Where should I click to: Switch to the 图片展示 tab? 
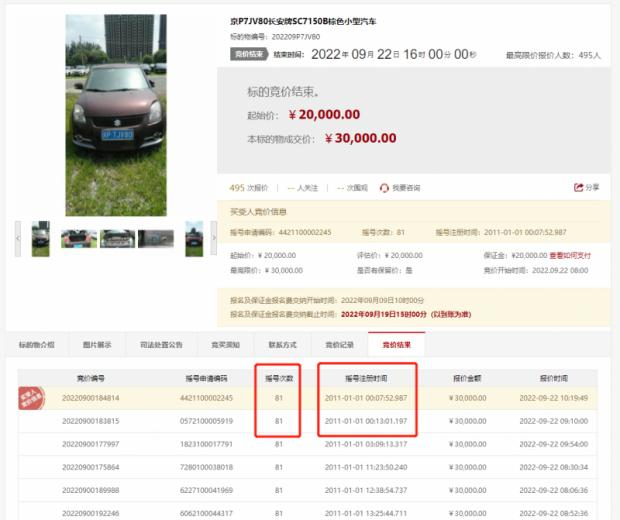[x=97, y=345]
